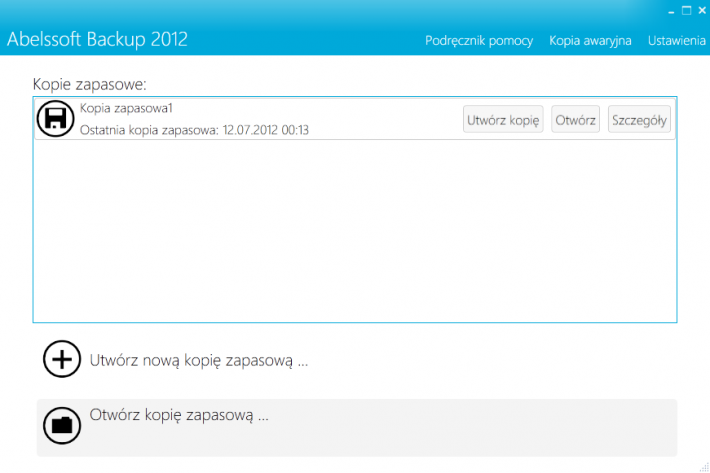Open Ustawienia menu
This screenshot has width=710, height=473.
tap(676, 41)
